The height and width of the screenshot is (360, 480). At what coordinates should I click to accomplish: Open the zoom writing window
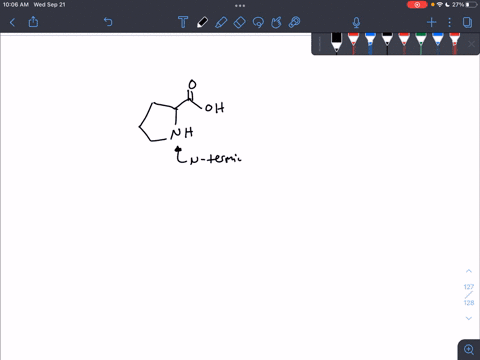click(469, 349)
